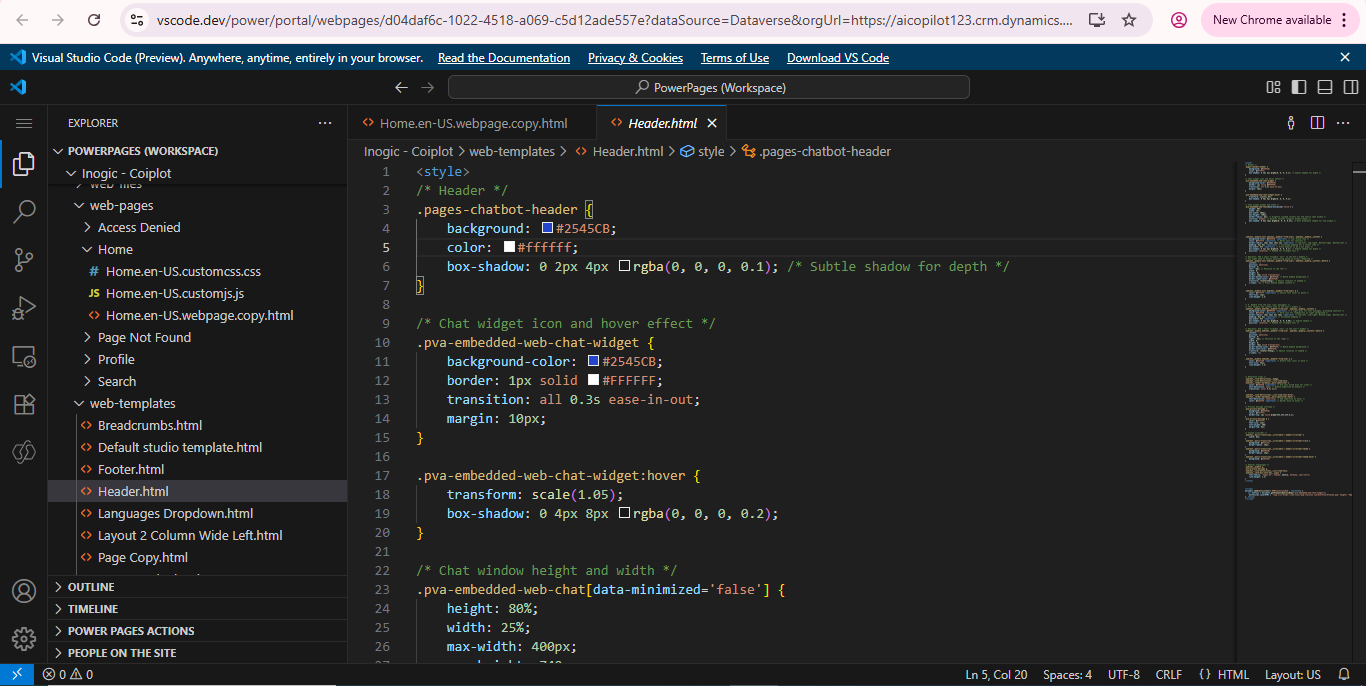Open the Extensions view
Screen dimensions: 1366x686
(24, 404)
